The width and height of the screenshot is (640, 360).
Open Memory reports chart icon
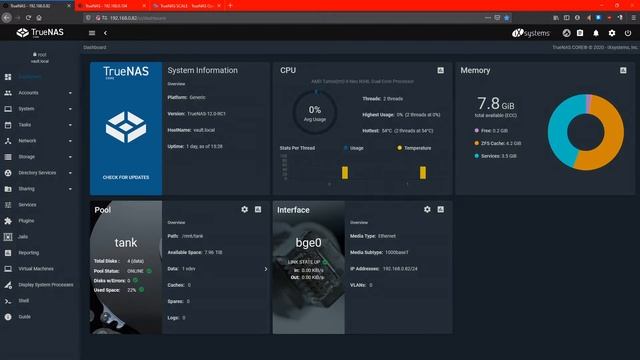(x=623, y=70)
